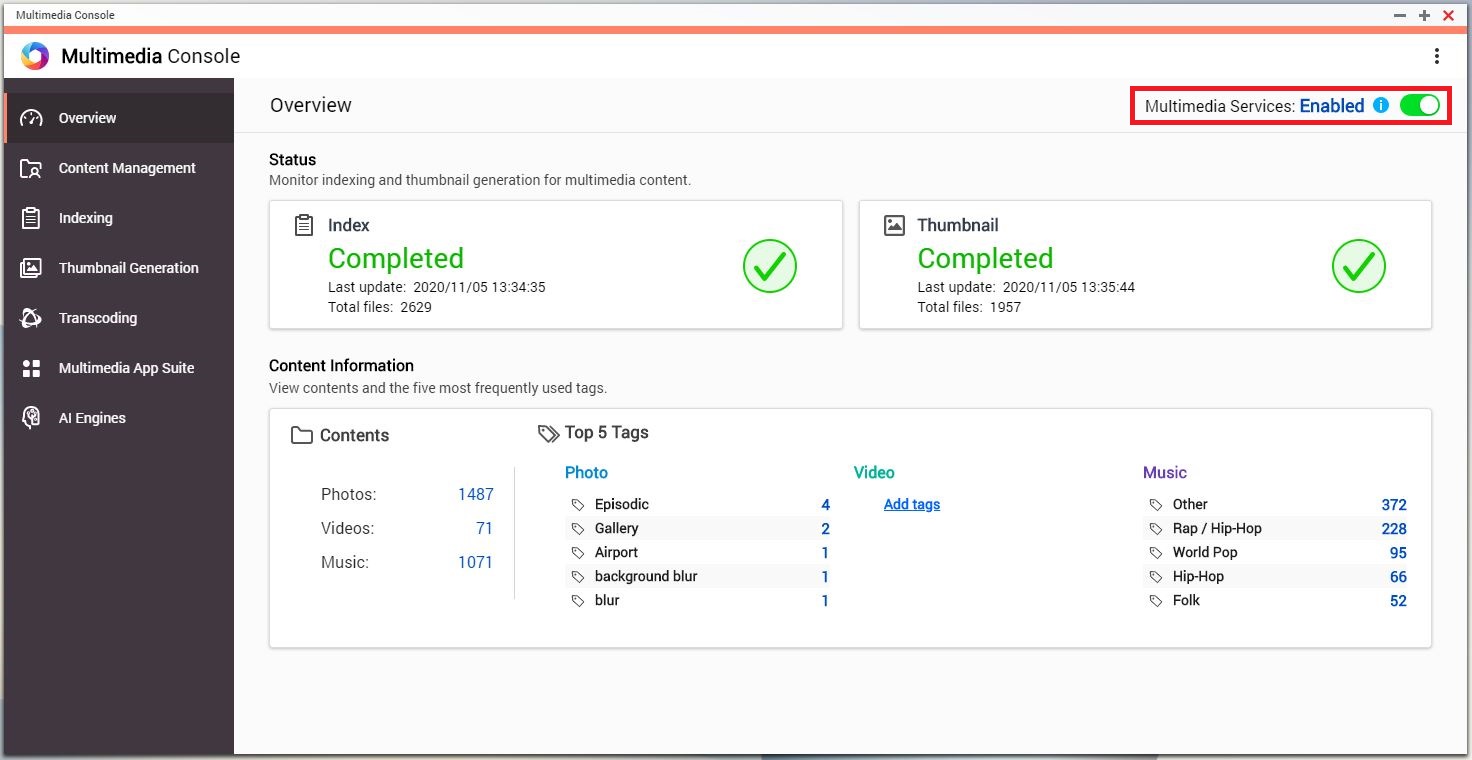The image size is (1472, 760).
Task: Click the Multimedia Console logo icon
Action: (35, 56)
